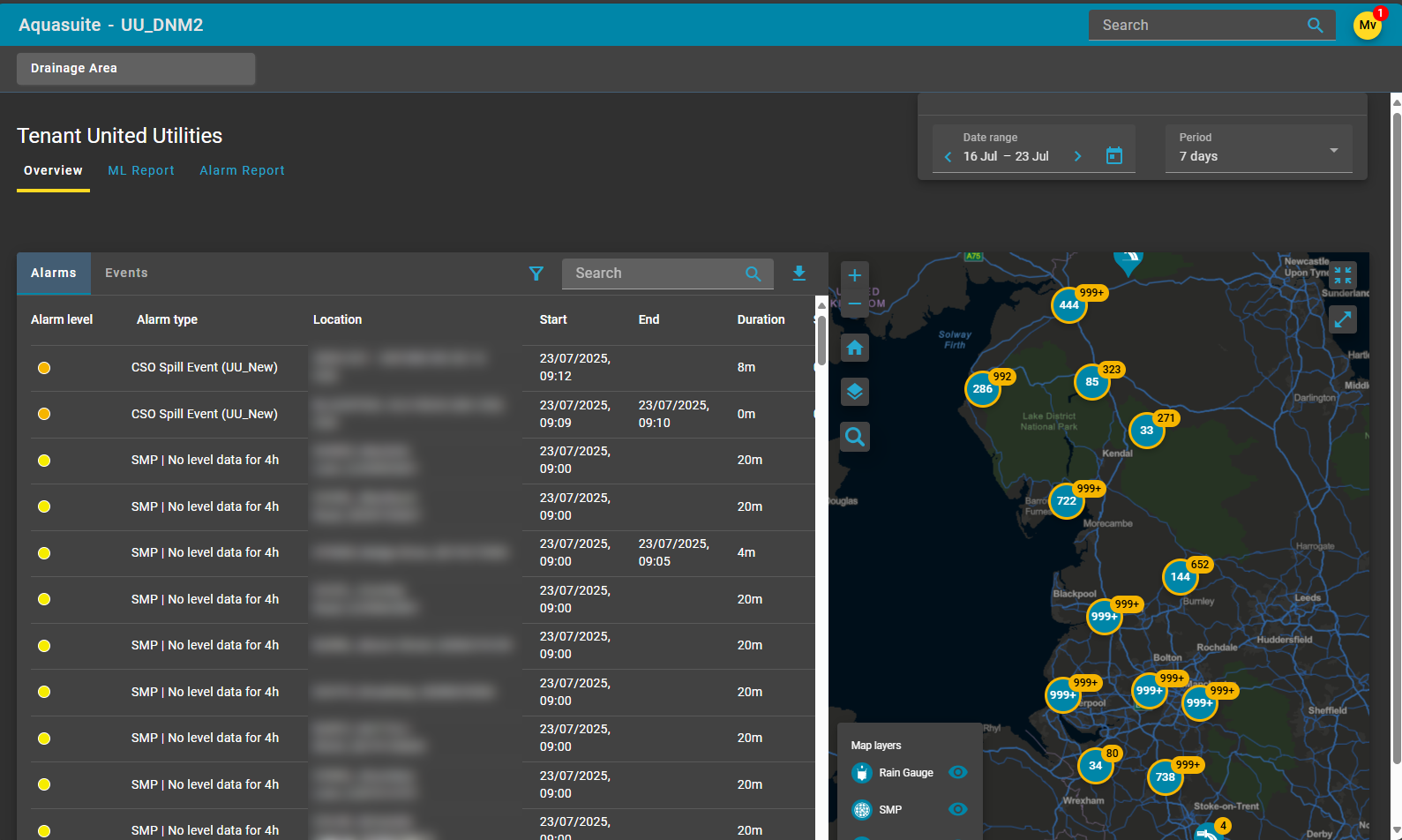This screenshot has width=1402, height=840.
Task: Open the date range calendar picker
Action: (x=1114, y=156)
